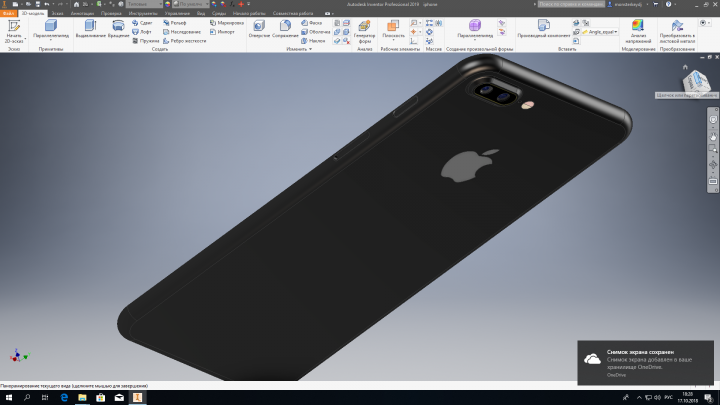720x405 pixels.
Task: Click the ViewCube
Action: [x=697, y=82]
